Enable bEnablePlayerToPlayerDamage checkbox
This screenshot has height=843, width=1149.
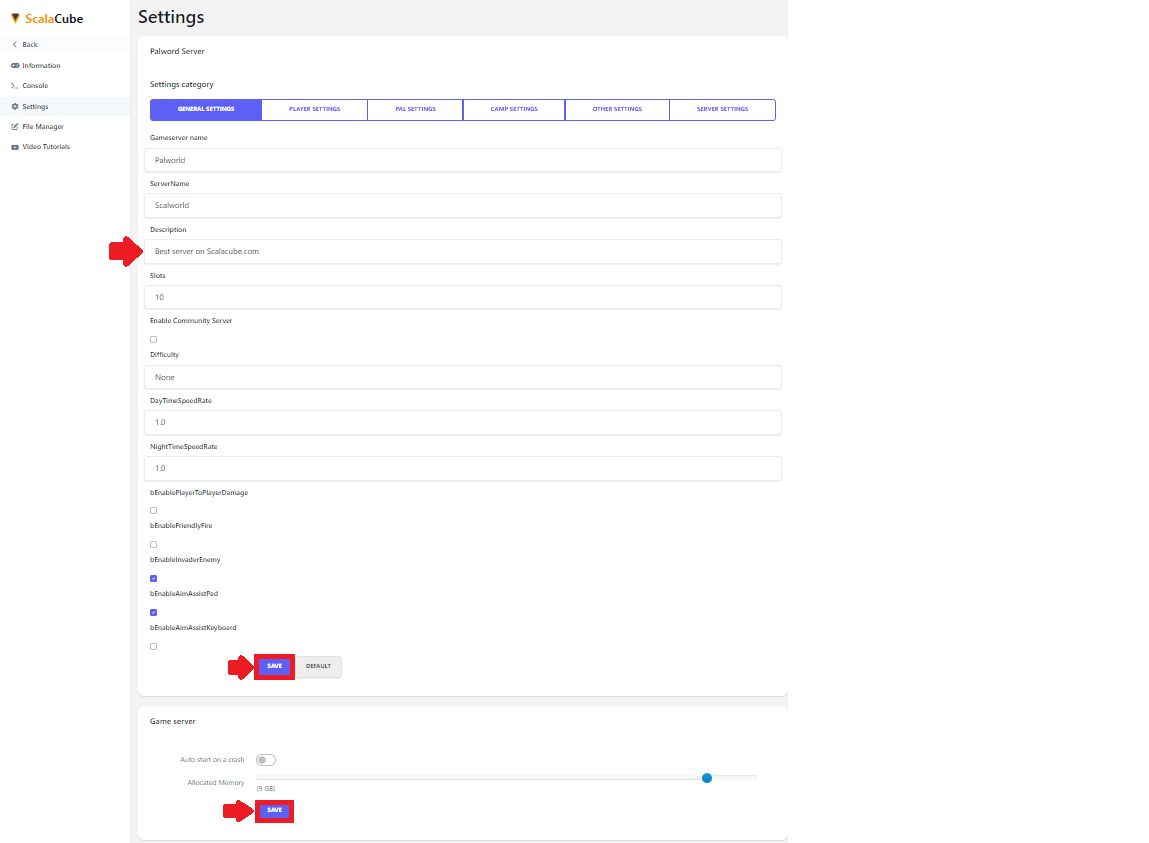[x=153, y=510]
